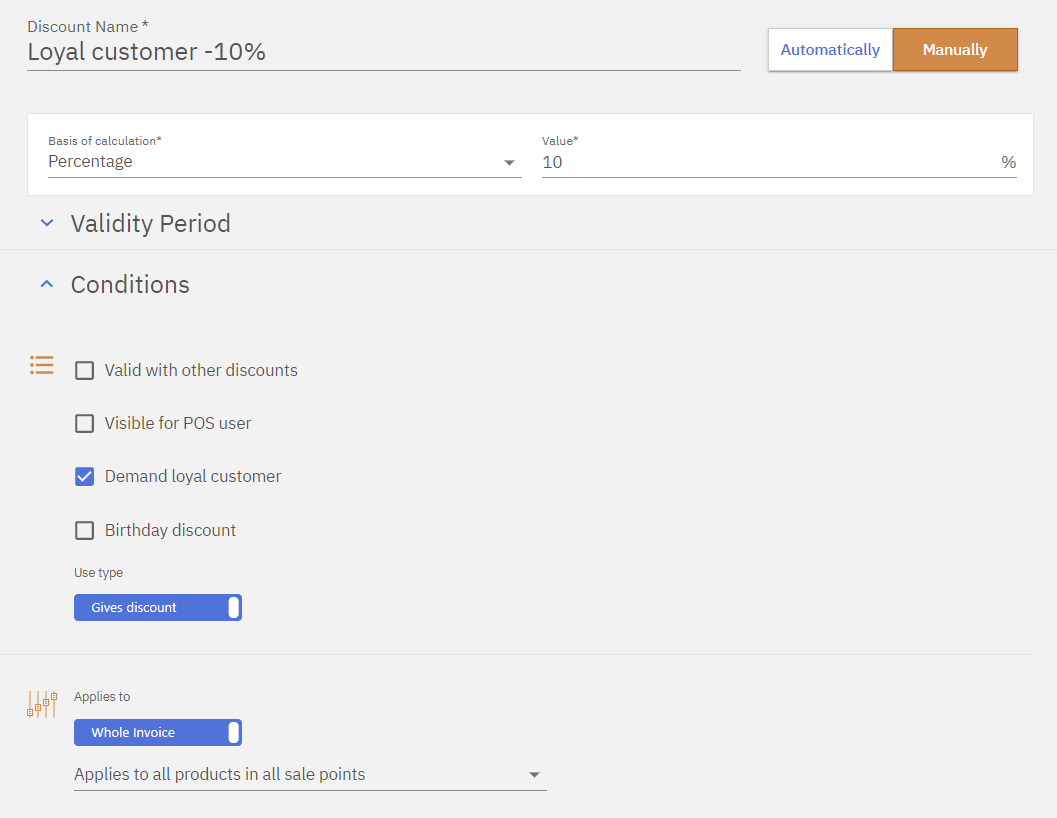1057x818 pixels.
Task: Click the Birthday discount label
Action: point(170,530)
